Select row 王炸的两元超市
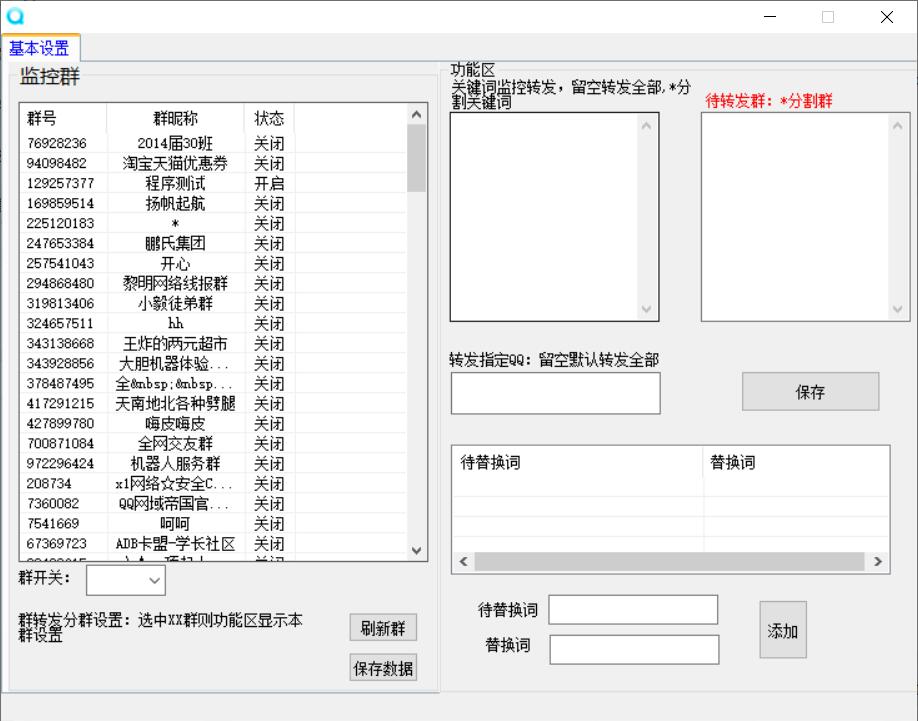The height and width of the screenshot is (721, 918). (x=213, y=343)
